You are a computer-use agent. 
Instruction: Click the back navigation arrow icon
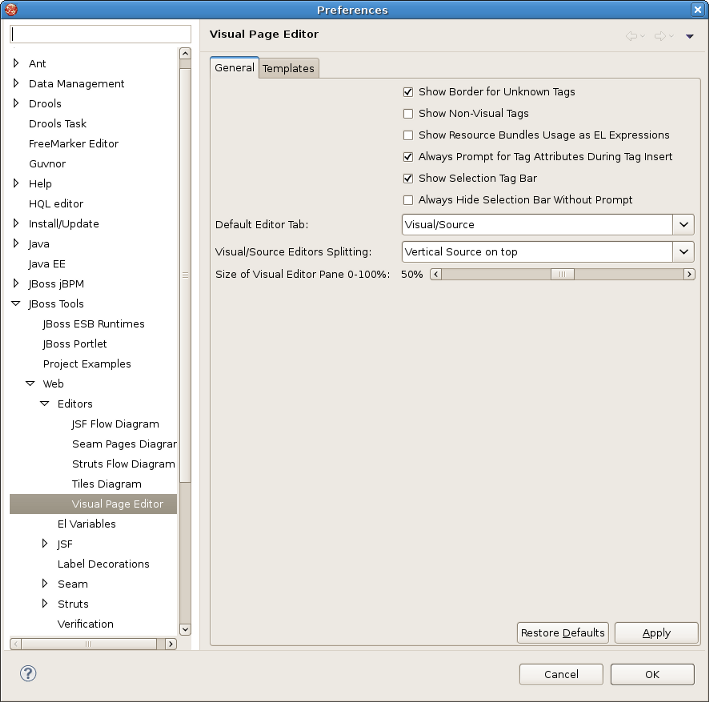coord(631,36)
